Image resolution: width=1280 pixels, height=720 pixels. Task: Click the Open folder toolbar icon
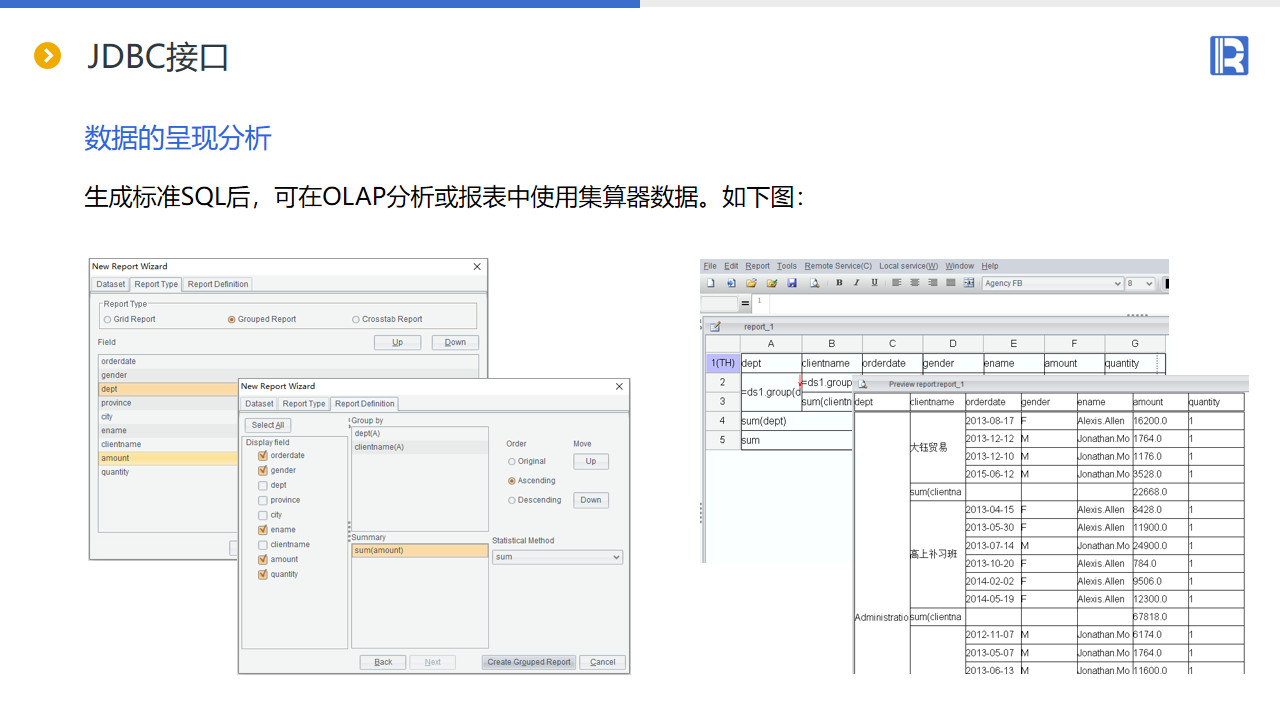point(751,283)
